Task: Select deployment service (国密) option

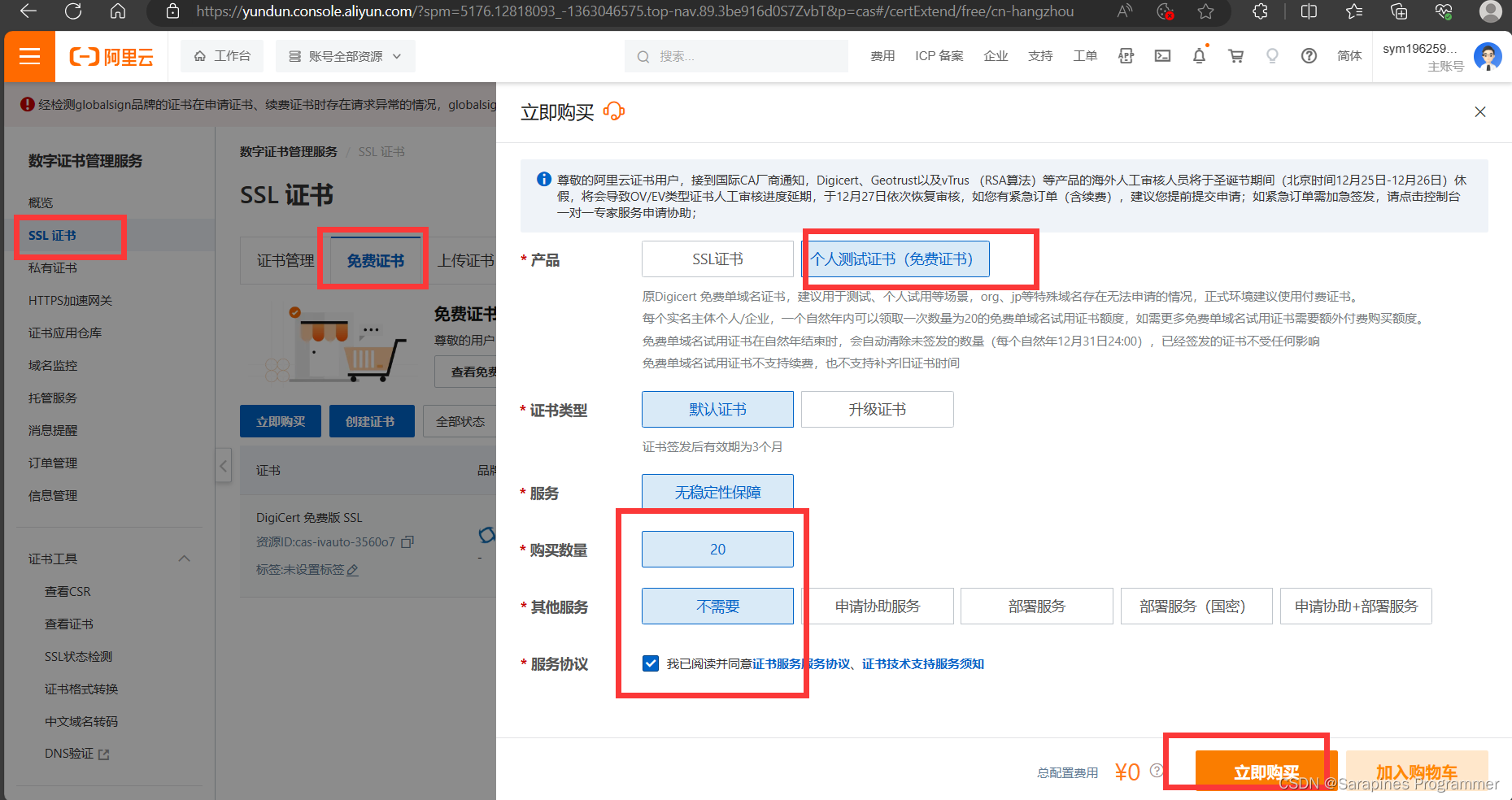Action: pos(1196,607)
